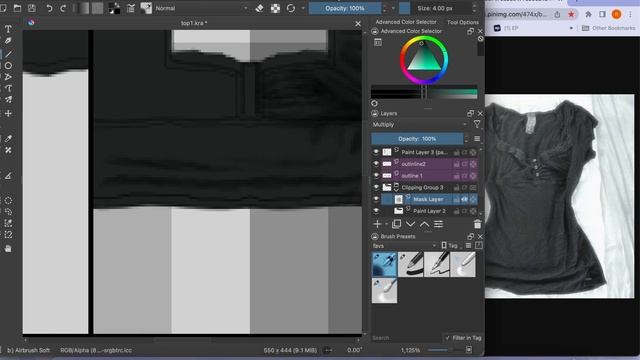Select the Move tool

click(x=8, y=113)
